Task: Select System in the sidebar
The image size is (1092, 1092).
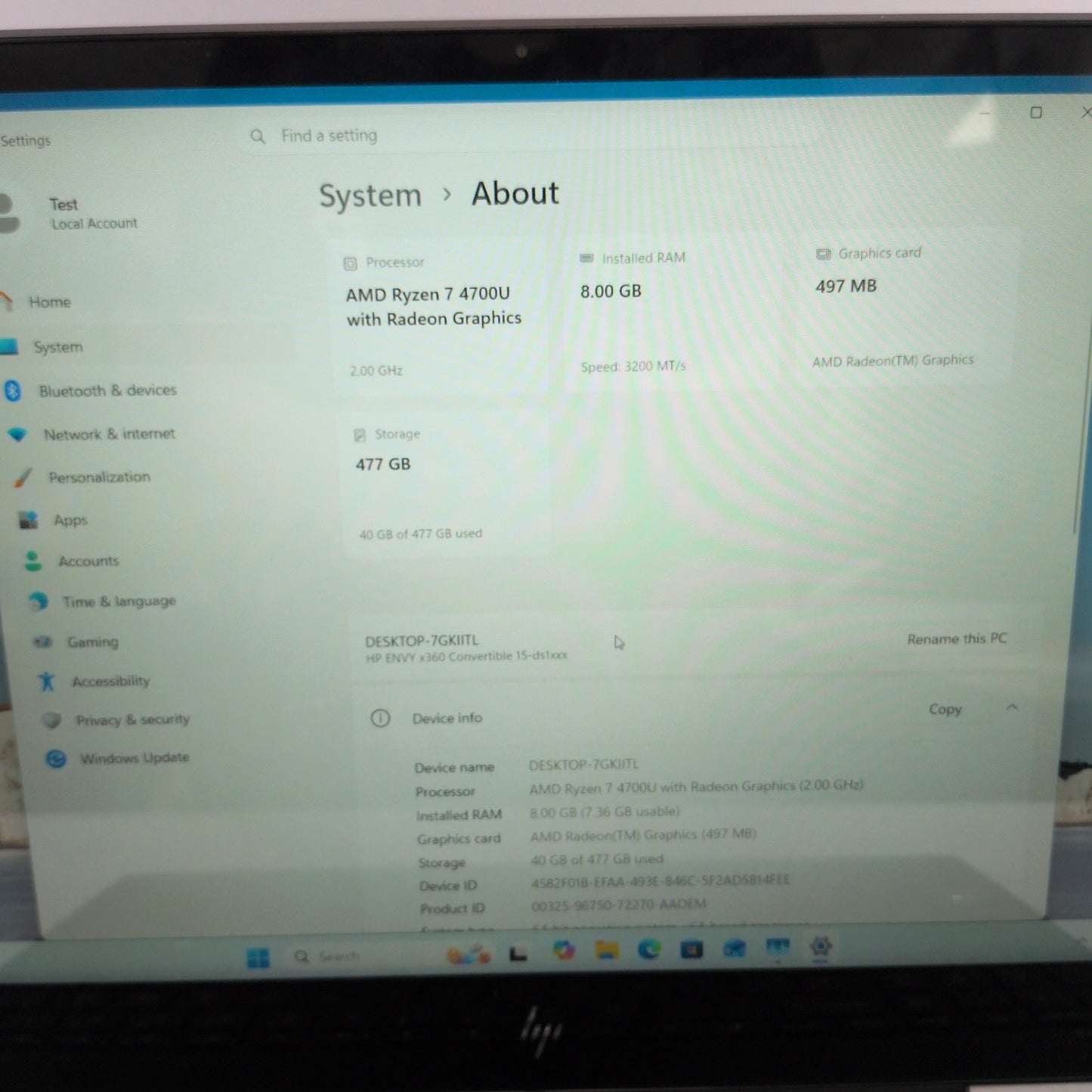Action: pyautogui.click(x=58, y=348)
